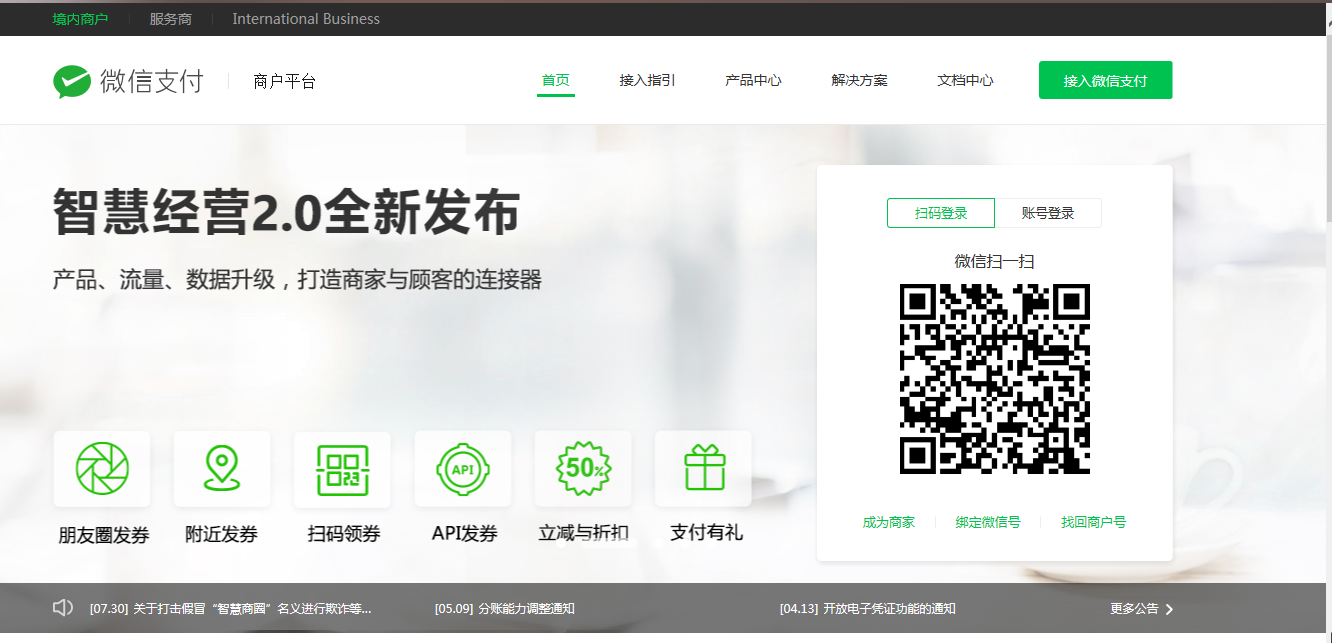Click 成为商家 link
1332x643 pixels.
(889, 522)
